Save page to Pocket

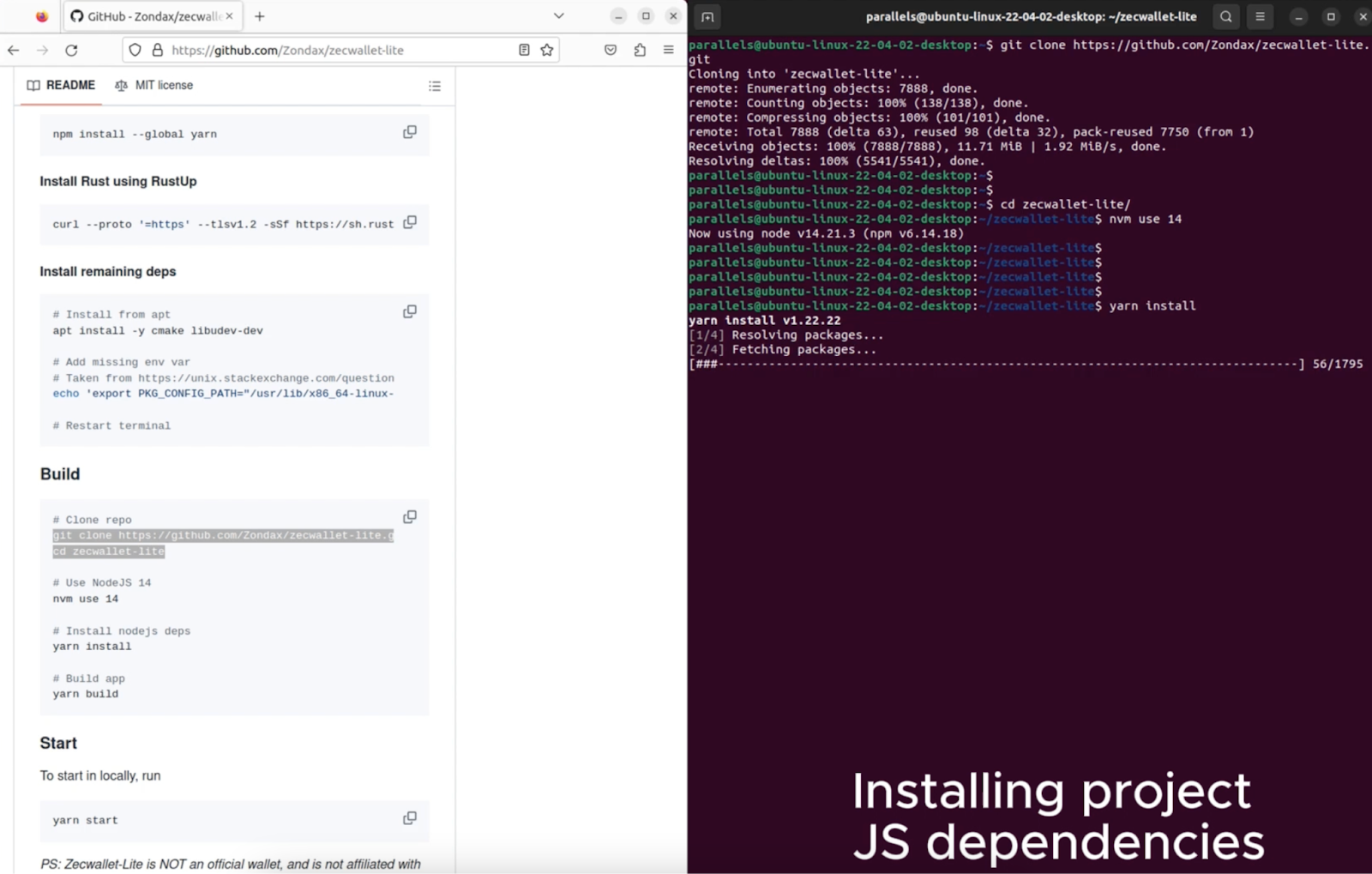tap(611, 50)
